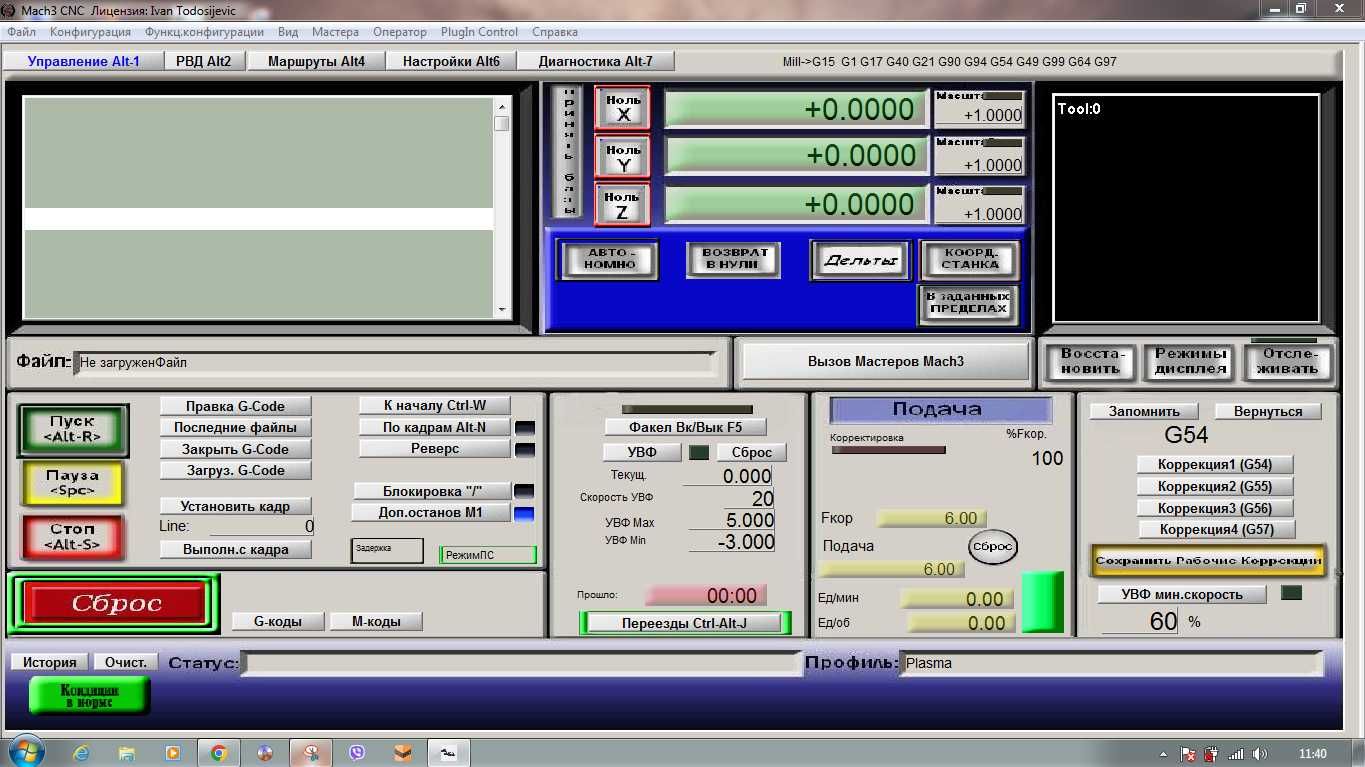Toggle Факел Вк/Вык F5 torch
This screenshot has height=767, width=1365.
tap(685, 427)
